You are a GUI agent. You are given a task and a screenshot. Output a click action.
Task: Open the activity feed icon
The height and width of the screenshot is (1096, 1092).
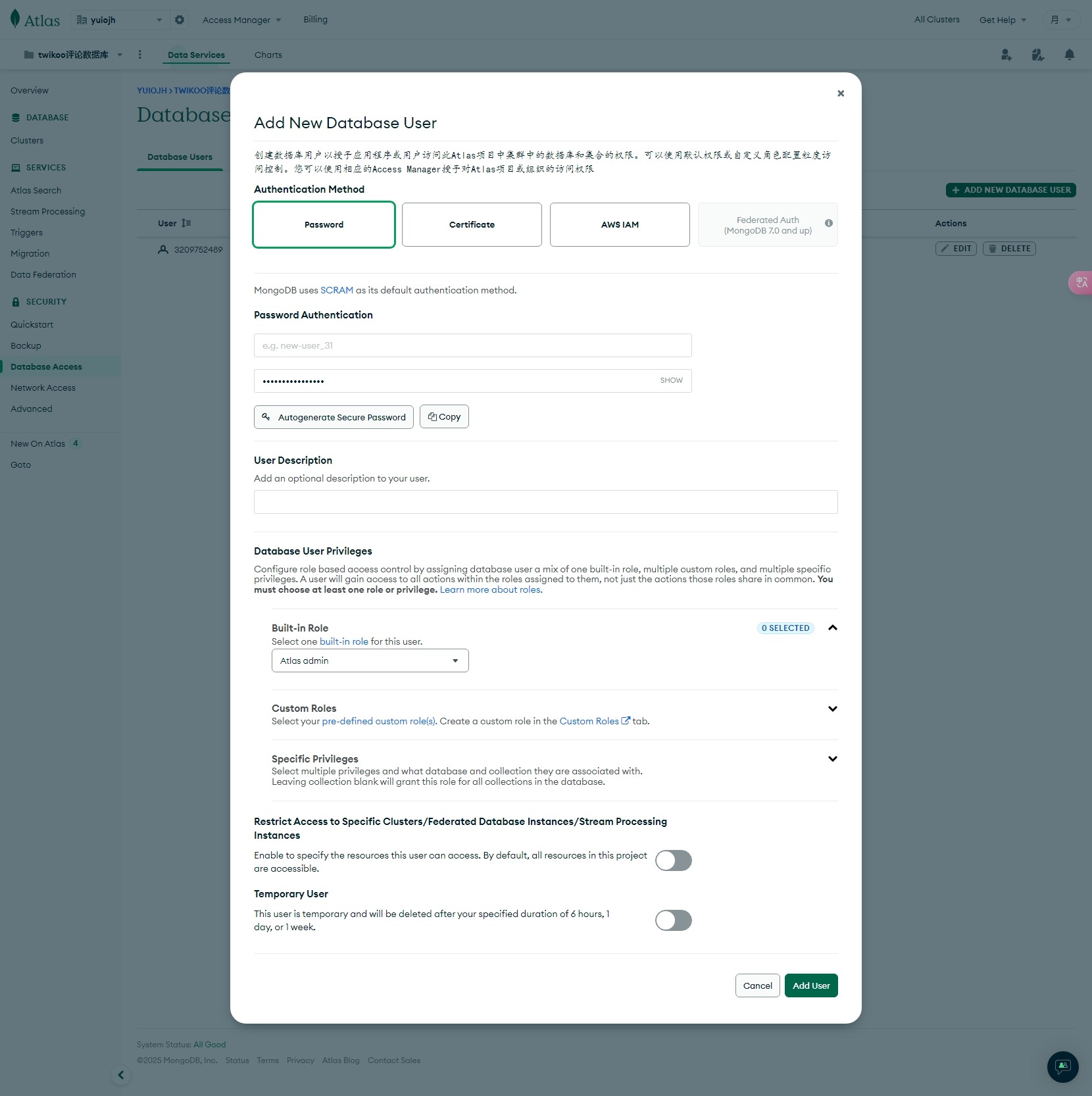pos(1037,55)
